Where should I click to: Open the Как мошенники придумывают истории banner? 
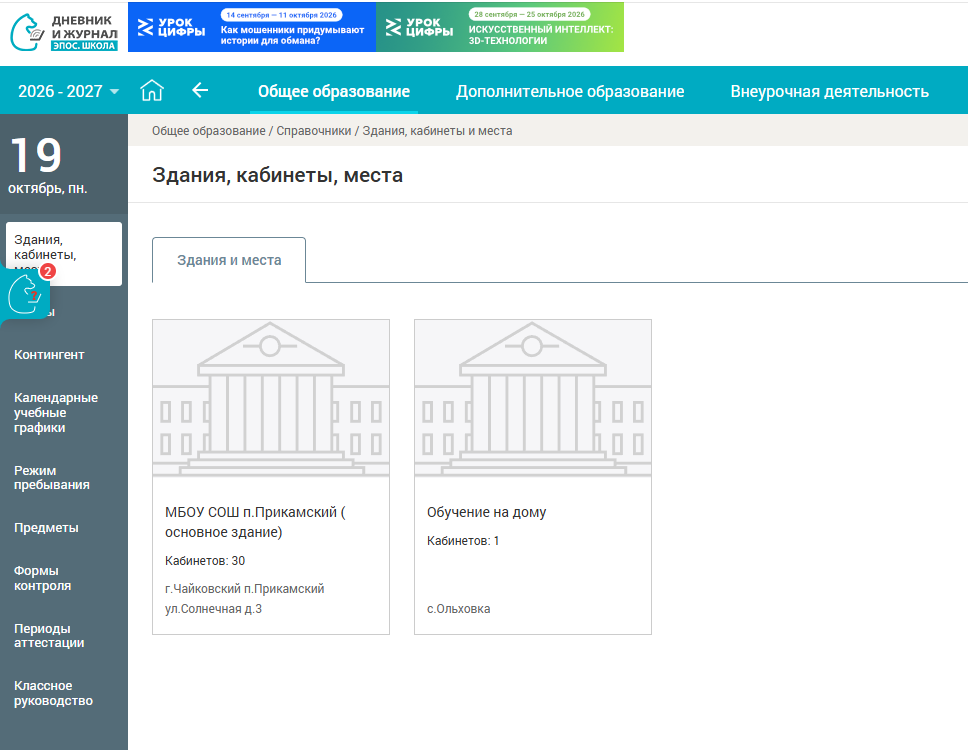[252, 27]
